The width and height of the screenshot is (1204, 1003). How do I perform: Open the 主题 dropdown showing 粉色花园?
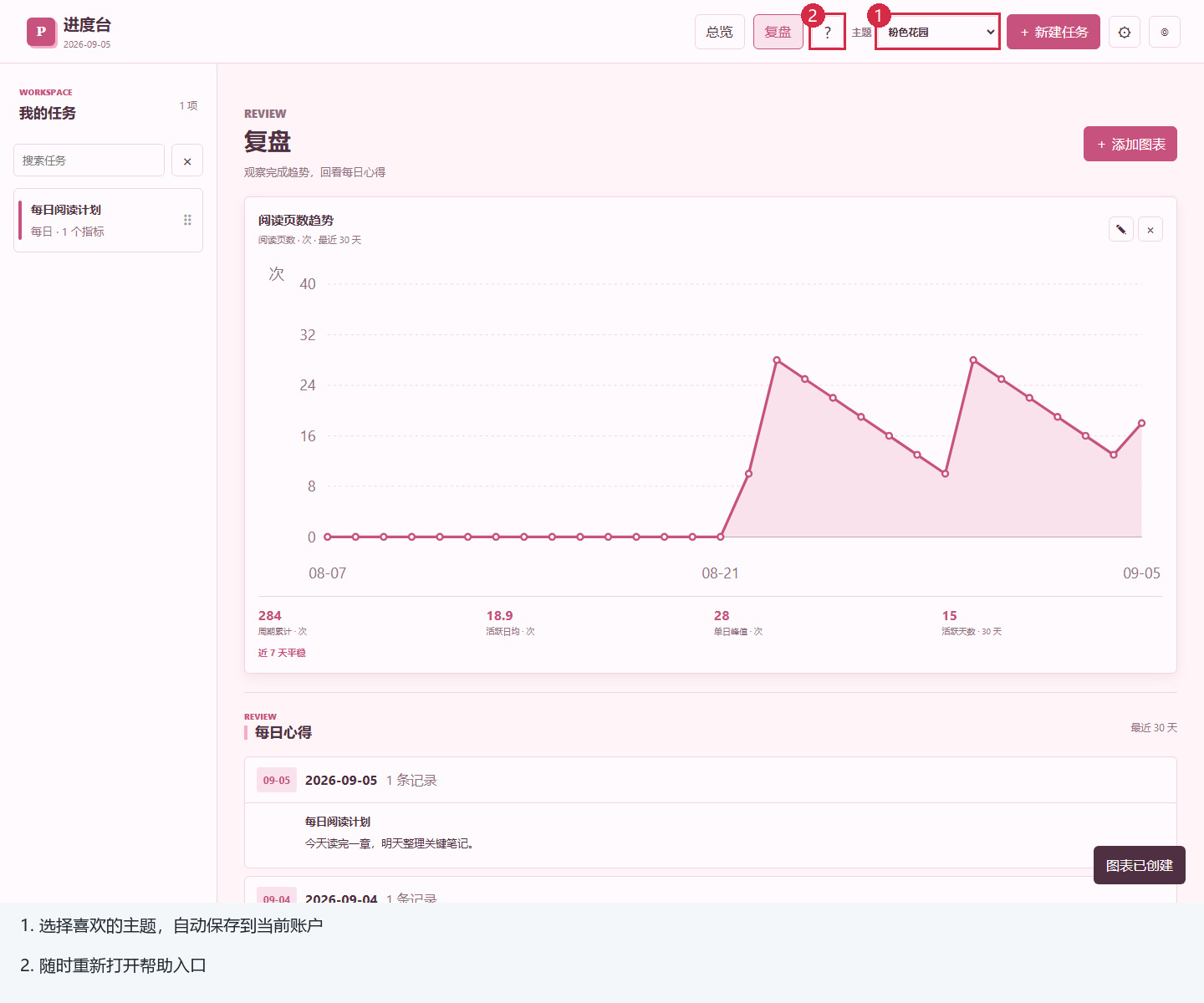pos(937,32)
